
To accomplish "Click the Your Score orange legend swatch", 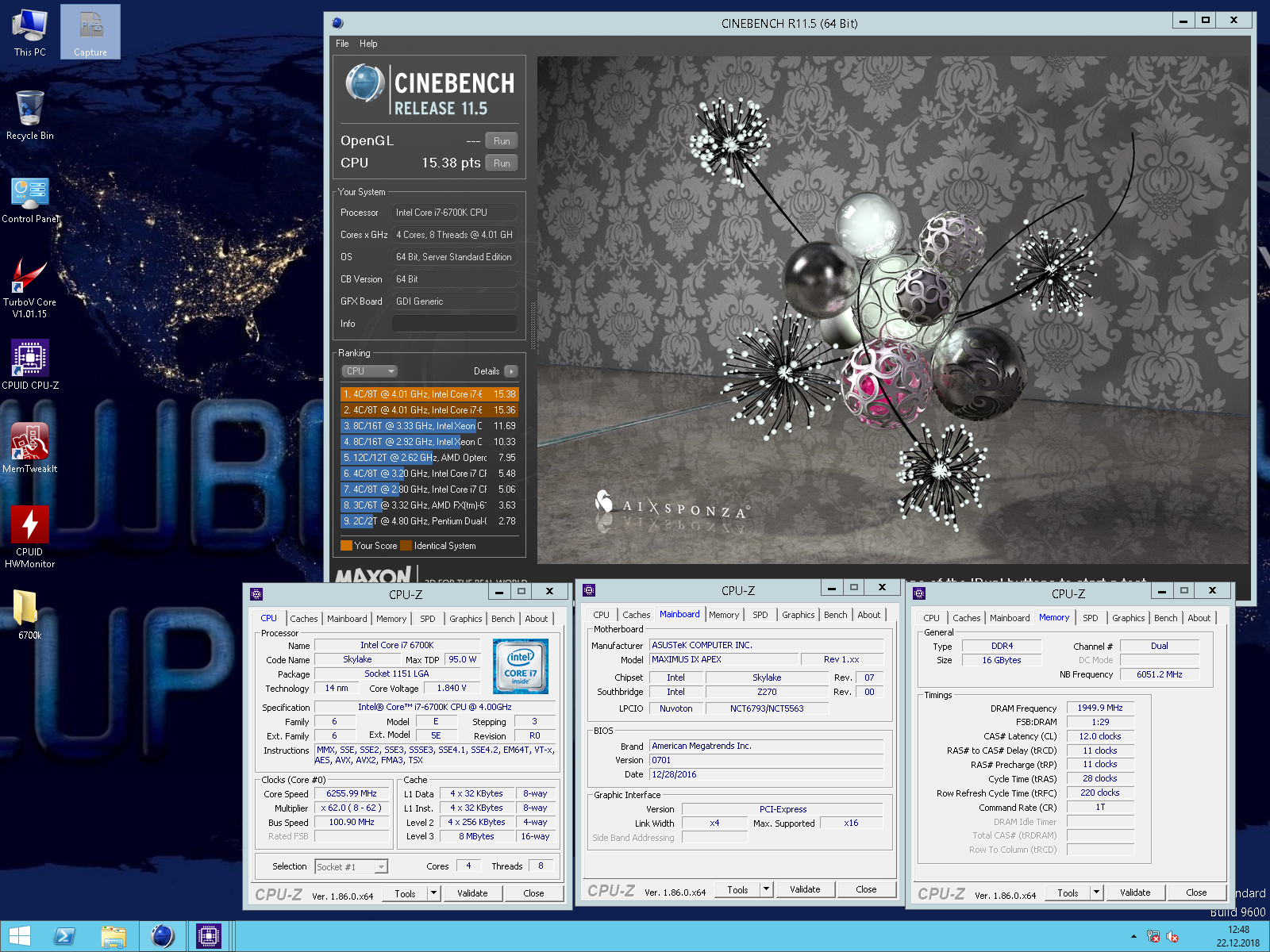I will [x=346, y=546].
